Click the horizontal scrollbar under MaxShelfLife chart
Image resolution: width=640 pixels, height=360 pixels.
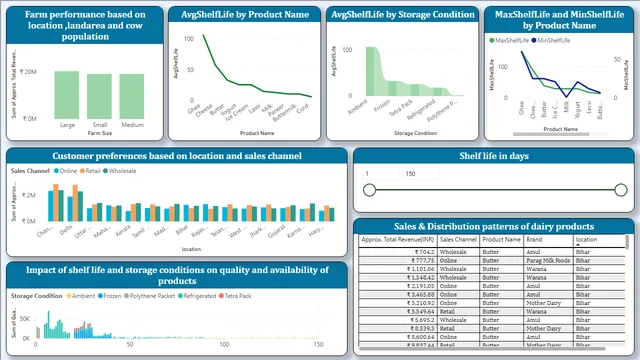551,134
